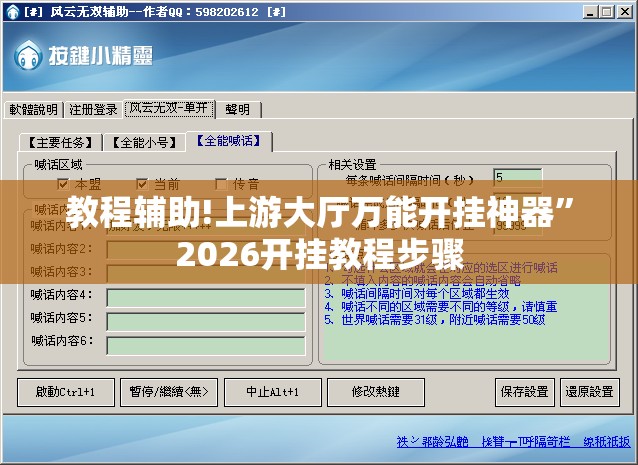
Task: Click the 保存設置 button
Action: [x=525, y=392]
